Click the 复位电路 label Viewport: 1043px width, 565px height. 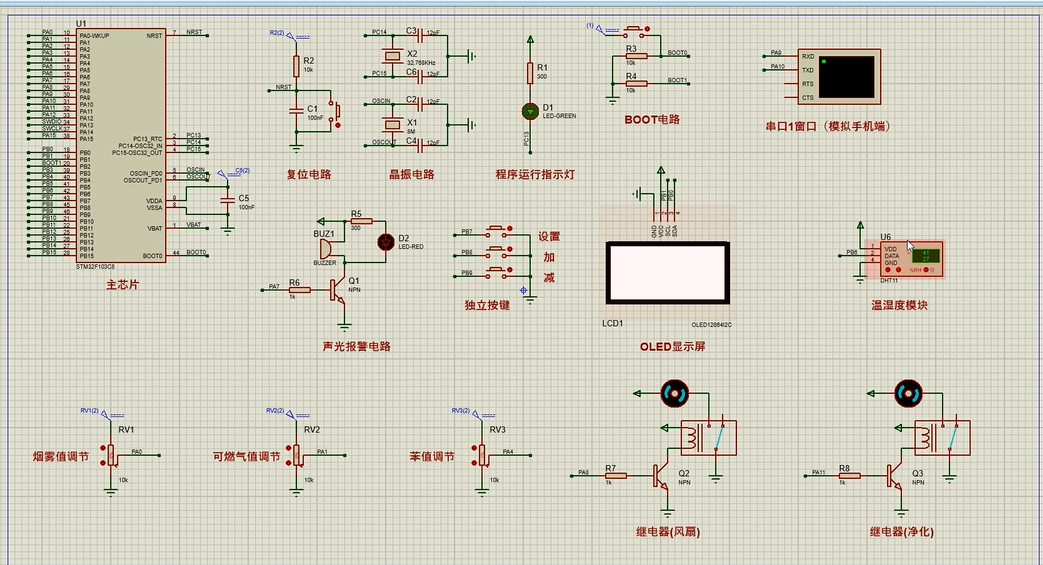coord(309,174)
